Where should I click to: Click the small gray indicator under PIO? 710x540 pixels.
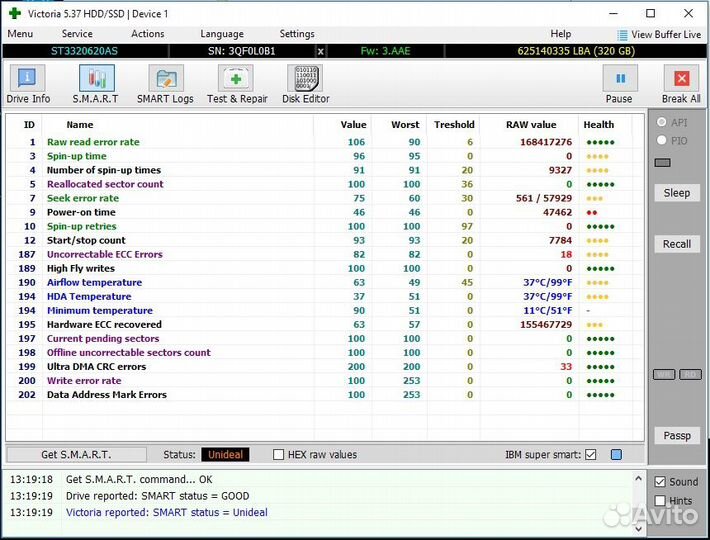pos(662,162)
